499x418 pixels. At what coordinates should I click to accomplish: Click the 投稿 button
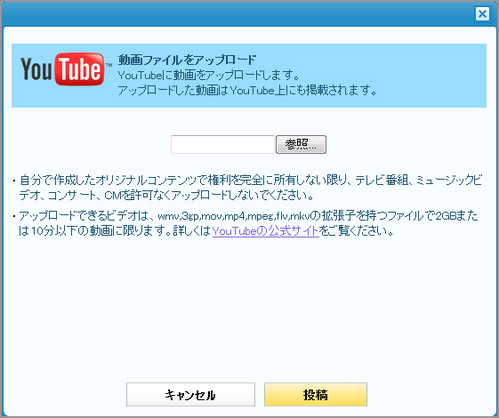click(315, 395)
